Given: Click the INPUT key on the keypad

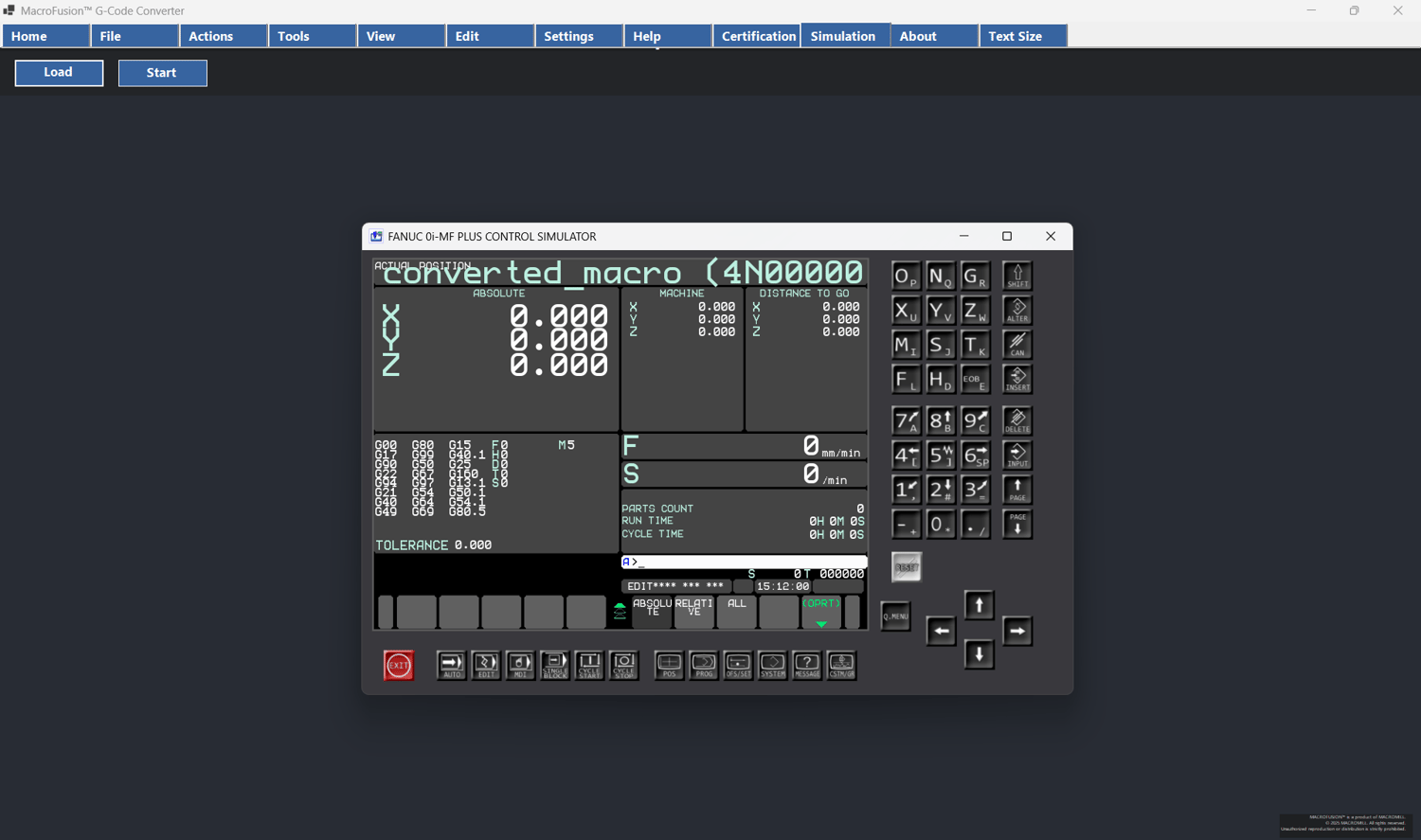Looking at the screenshot, I should 1017,456.
